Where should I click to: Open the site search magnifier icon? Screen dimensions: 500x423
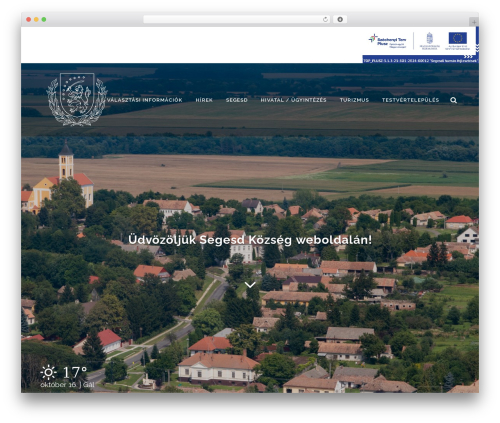pos(453,100)
